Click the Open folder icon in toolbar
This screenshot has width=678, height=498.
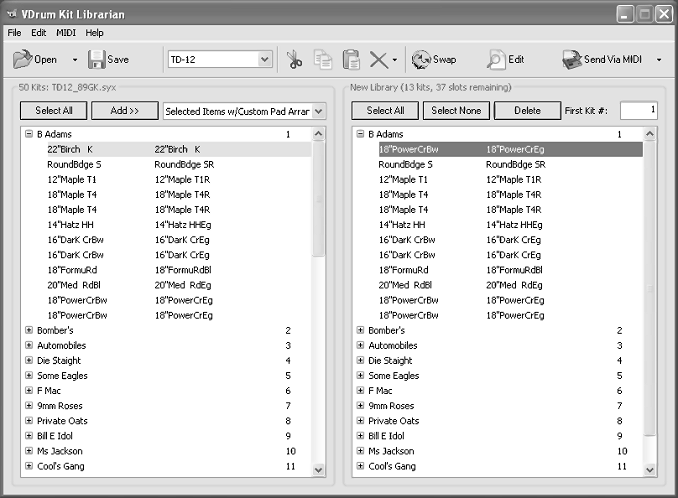tap(23, 60)
